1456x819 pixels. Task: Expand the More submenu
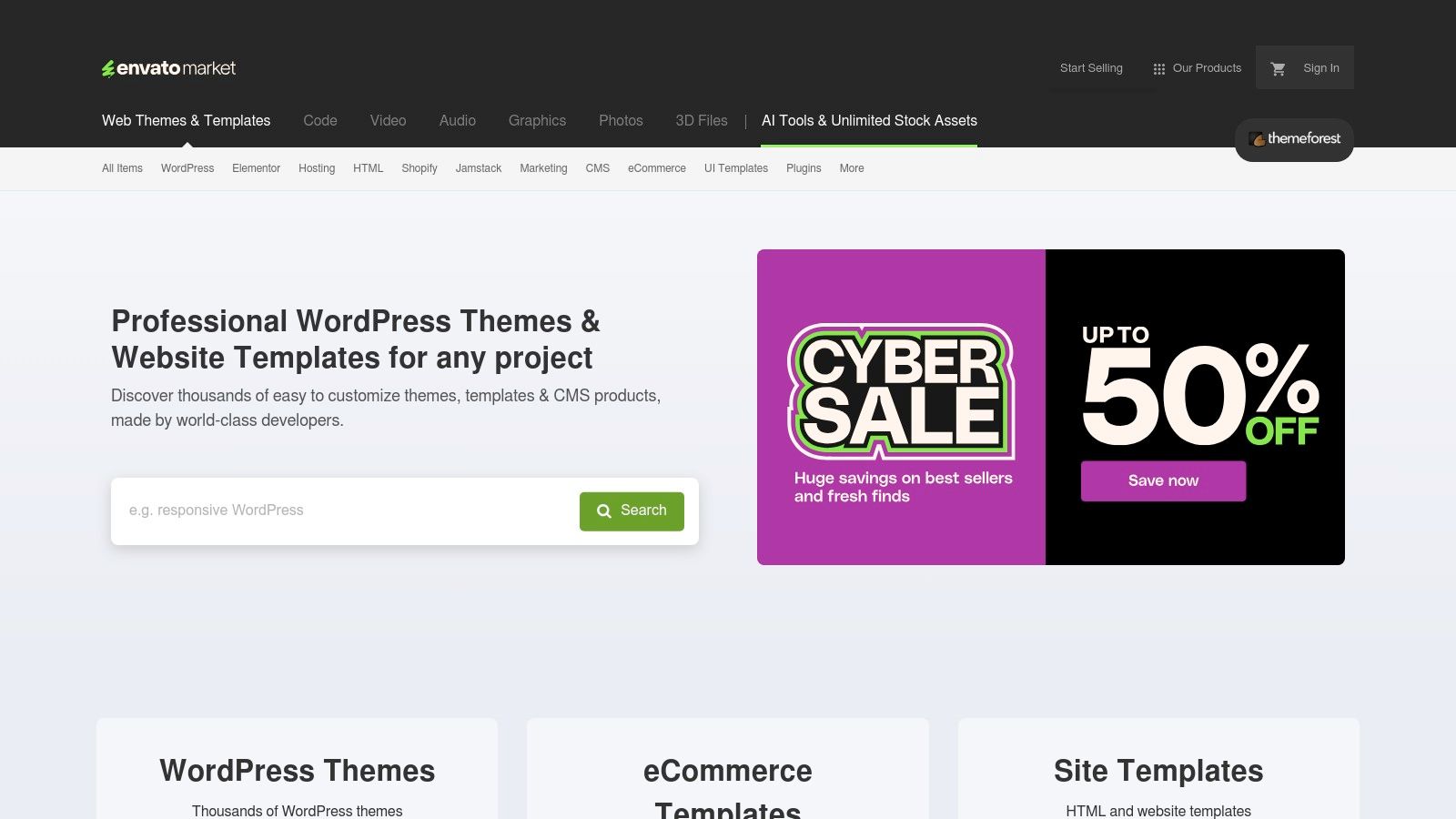(852, 168)
